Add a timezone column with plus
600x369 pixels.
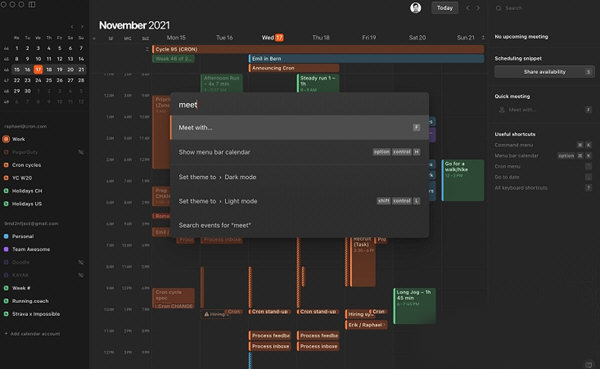click(x=94, y=38)
